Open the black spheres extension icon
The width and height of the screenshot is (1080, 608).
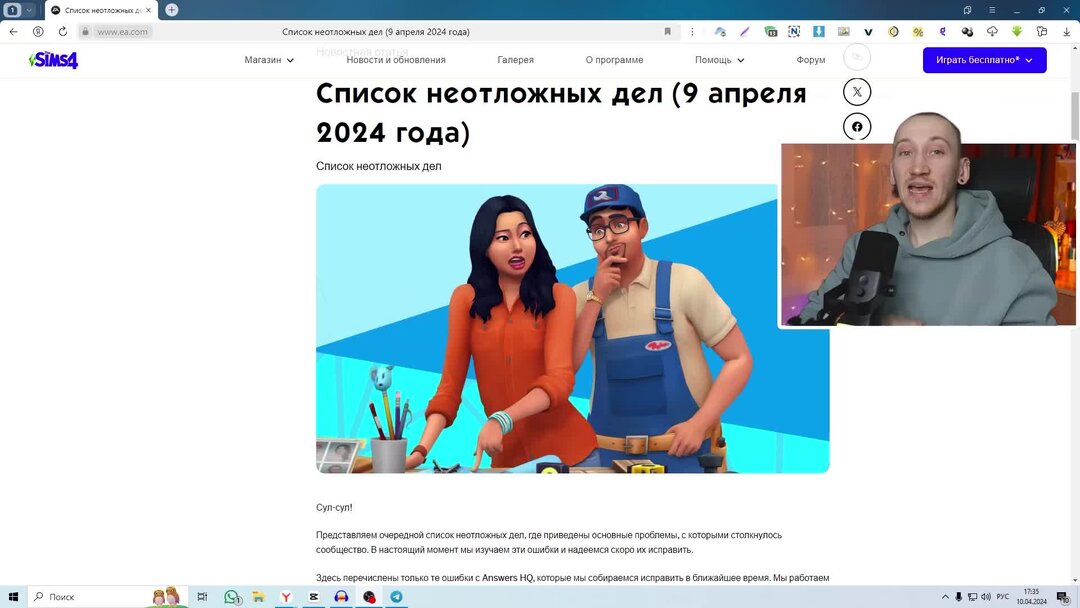click(x=967, y=32)
